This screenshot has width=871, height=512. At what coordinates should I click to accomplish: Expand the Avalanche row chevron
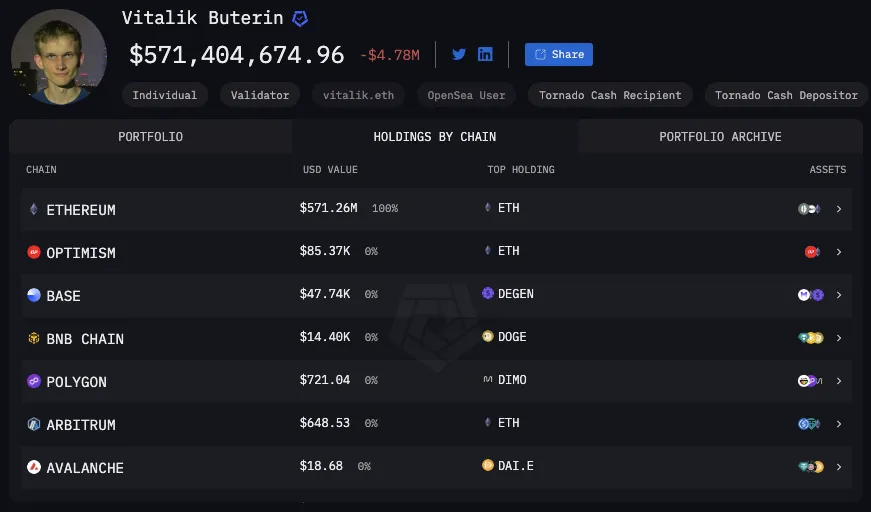[839, 467]
